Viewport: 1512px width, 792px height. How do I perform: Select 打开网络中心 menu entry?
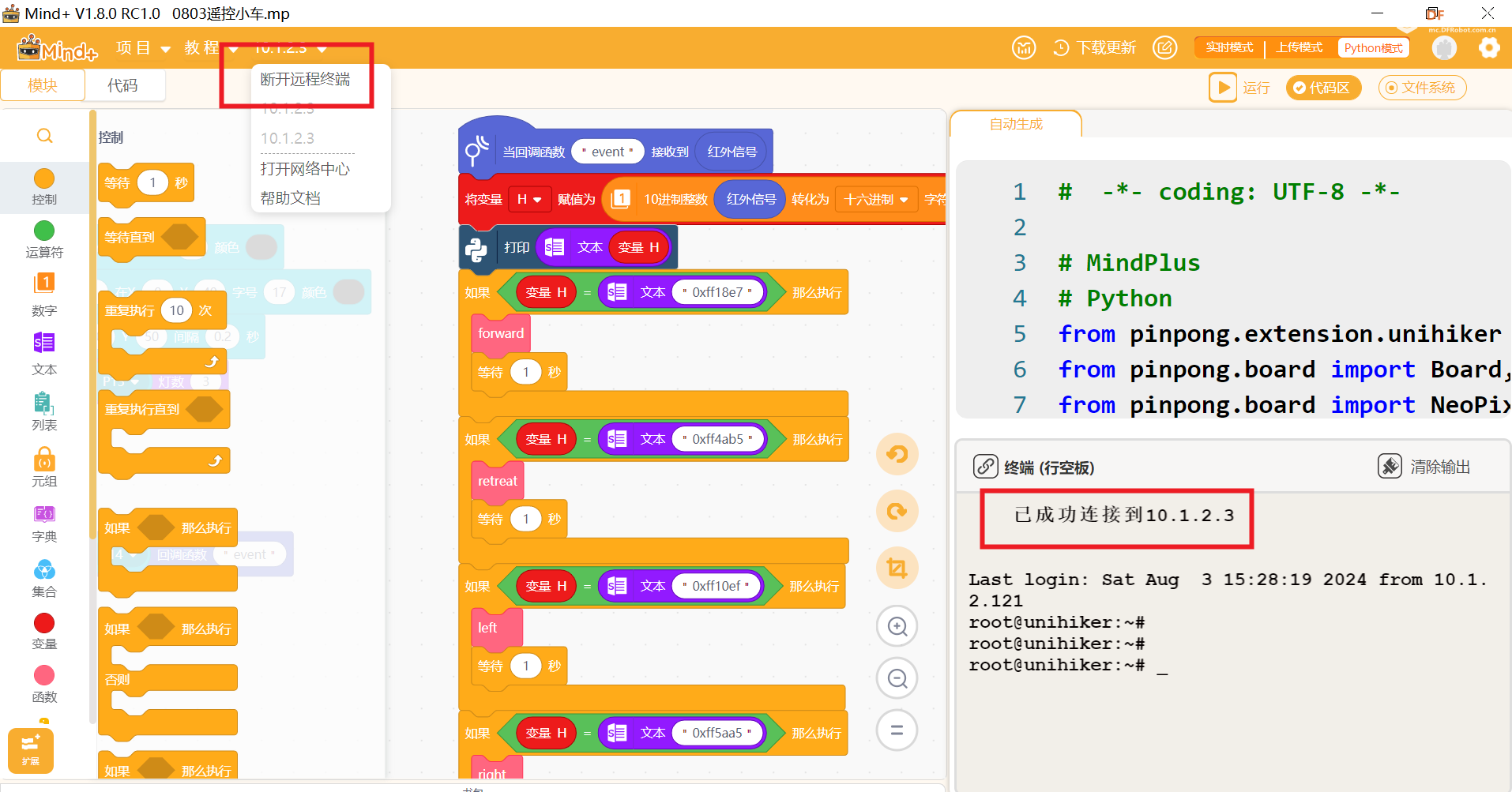305,169
